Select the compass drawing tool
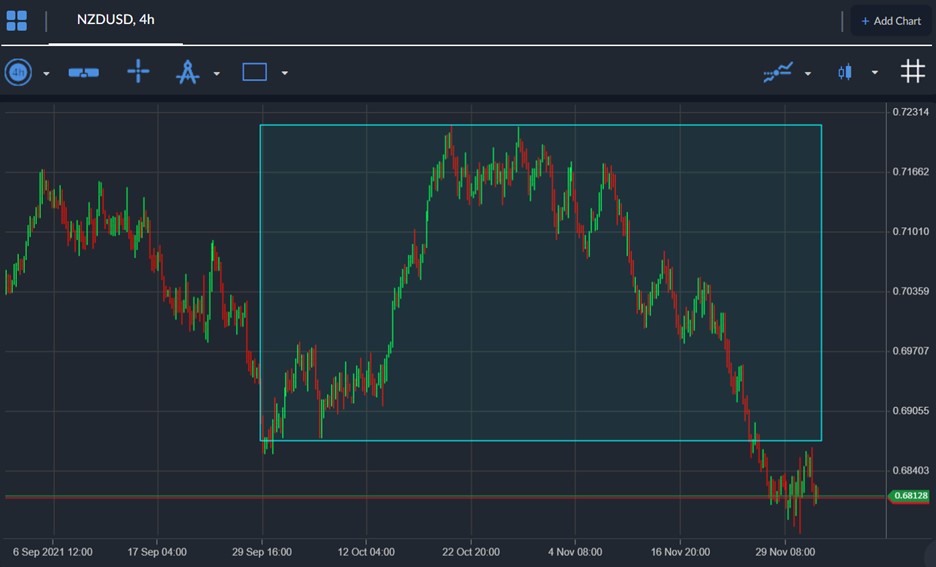Screen dimensions: 936x567 click(187, 72)
